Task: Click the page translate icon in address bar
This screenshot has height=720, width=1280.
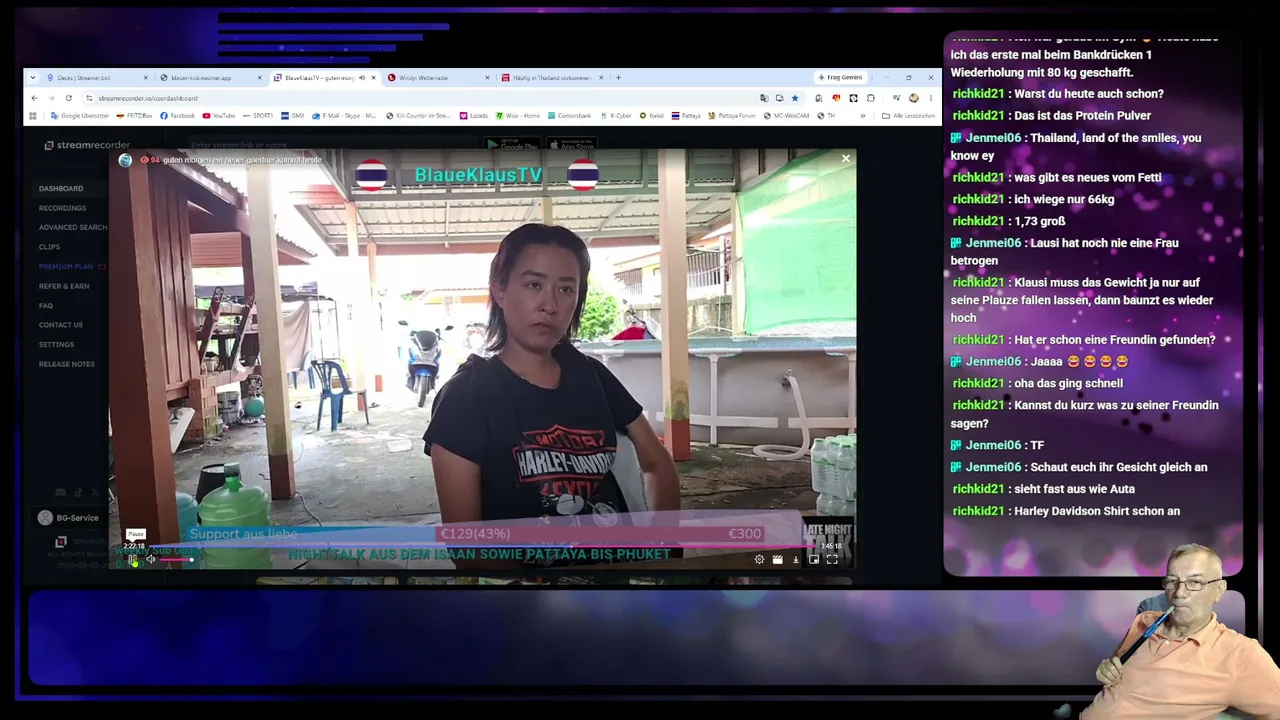Action: (x=764, y=98)
